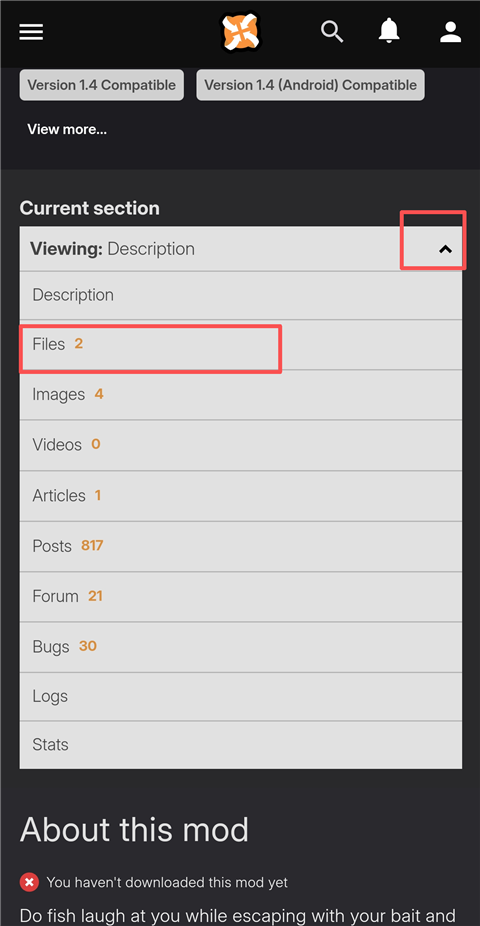480x926 pixels.
Task: Collapse the section list with chevron
Action: point(445,249)
